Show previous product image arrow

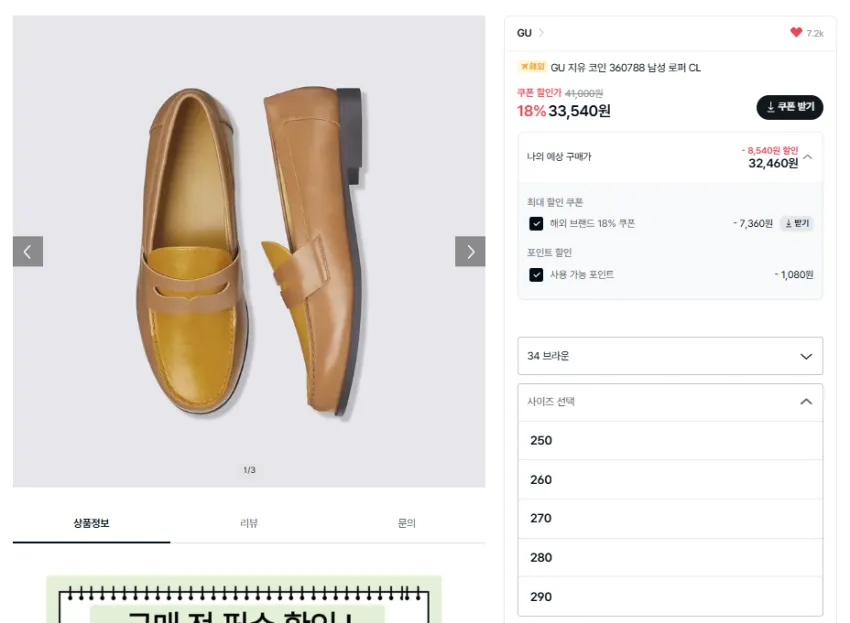(28, 251)
